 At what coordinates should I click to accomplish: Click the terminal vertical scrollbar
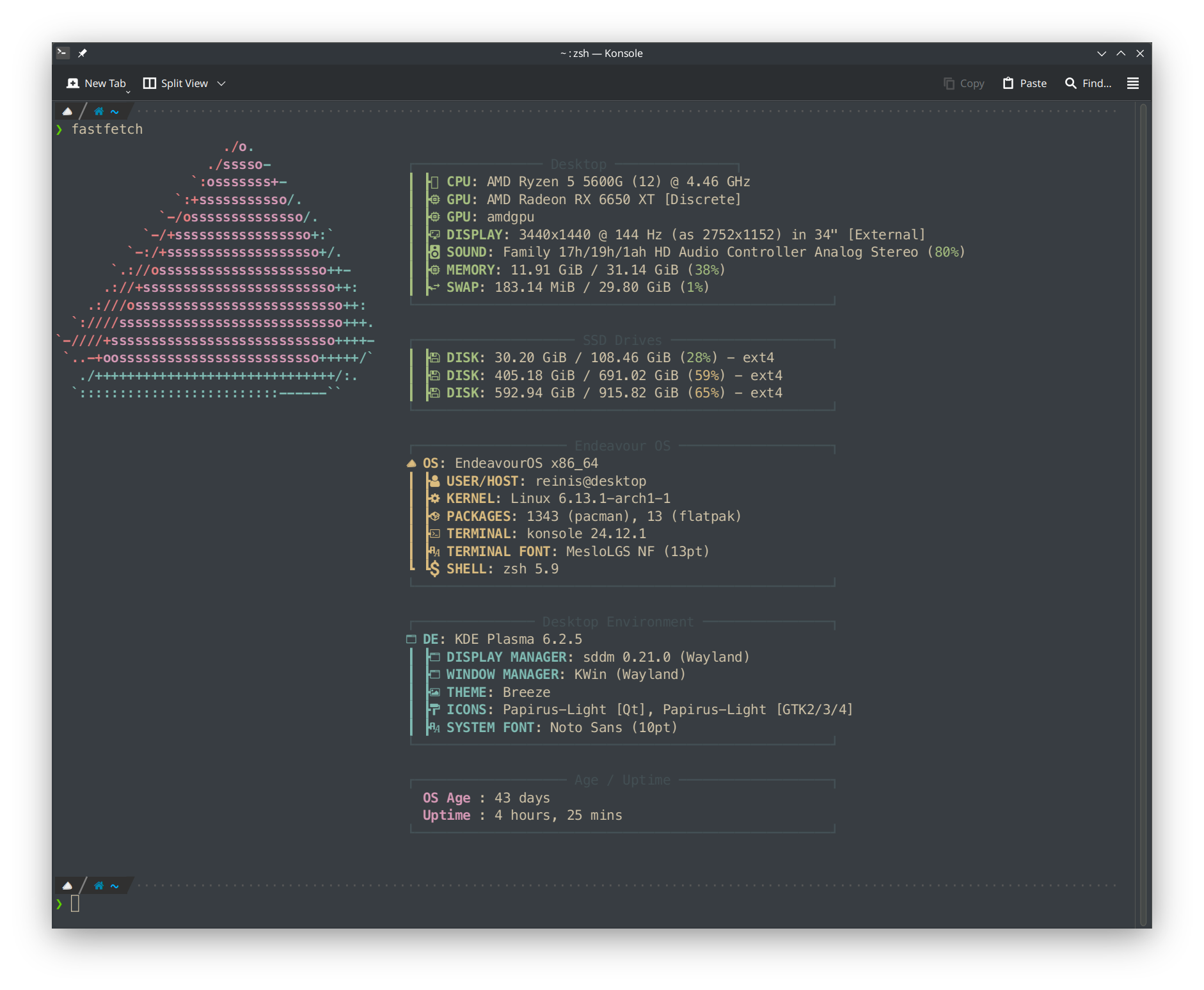1143,512
